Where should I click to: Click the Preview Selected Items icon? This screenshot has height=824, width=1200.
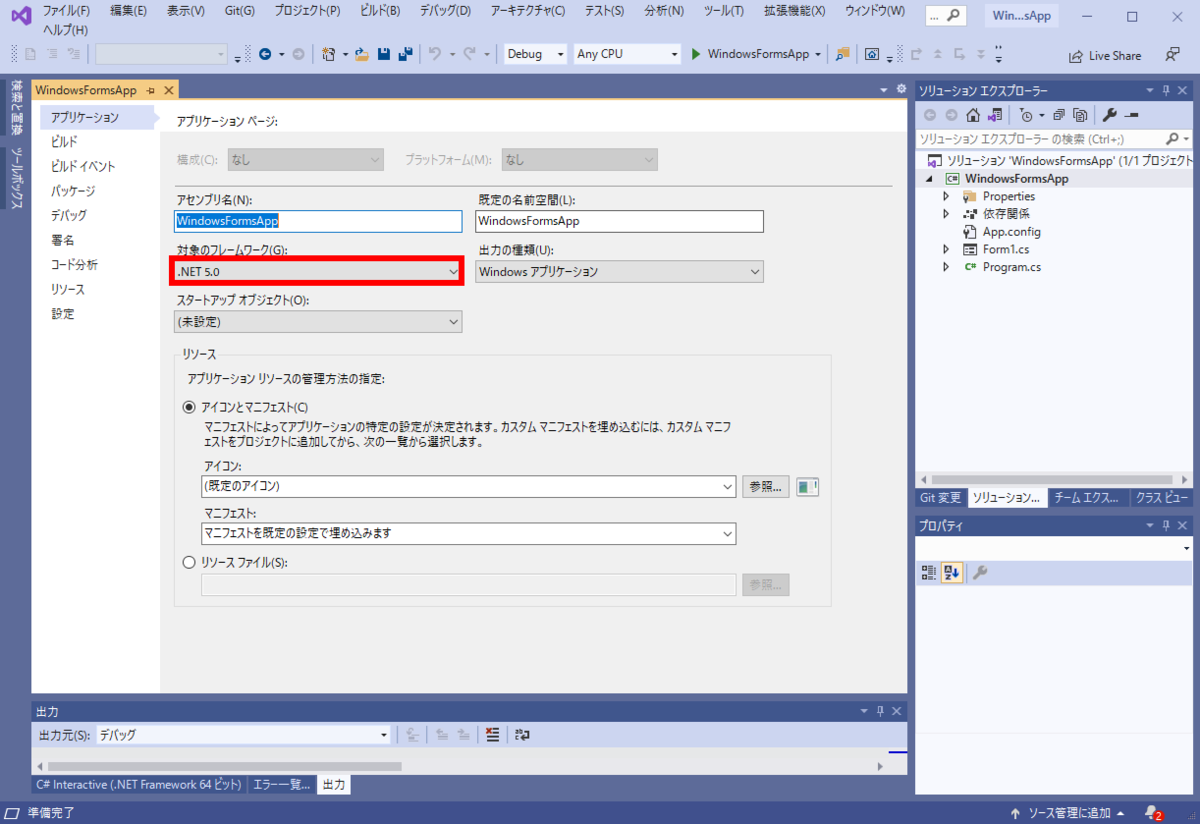tap(1132, 115)
